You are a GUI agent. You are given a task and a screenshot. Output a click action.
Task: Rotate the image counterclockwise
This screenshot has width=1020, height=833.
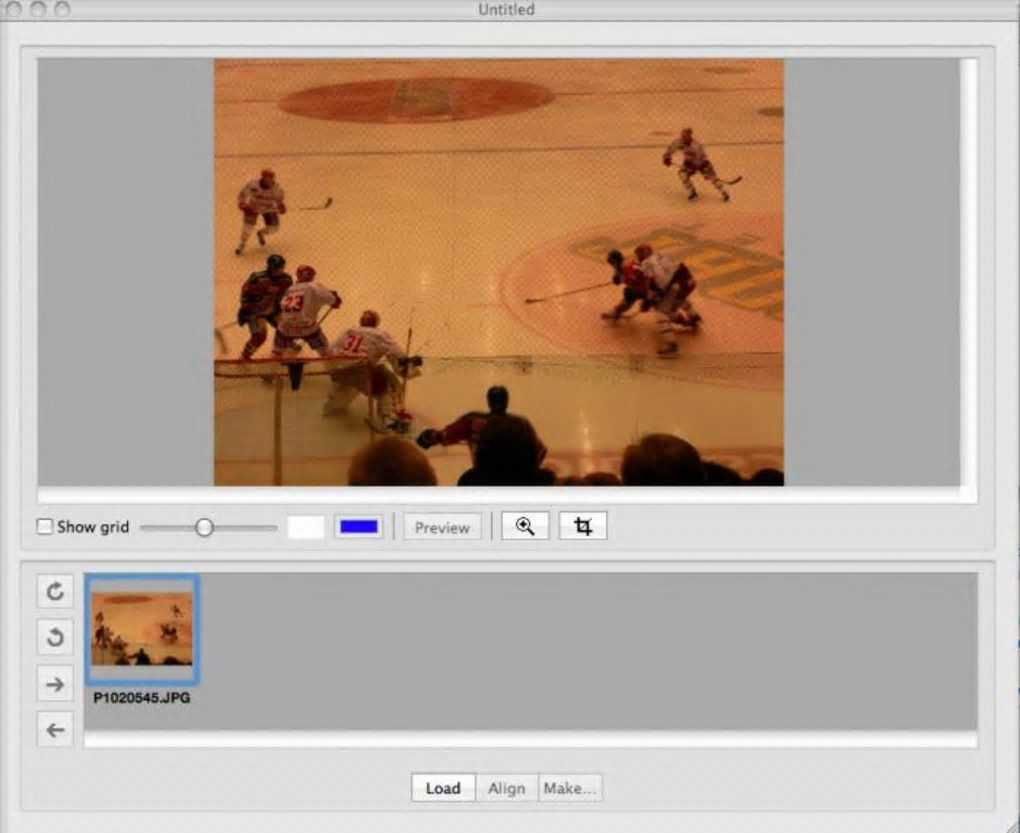tap(56, 637)
